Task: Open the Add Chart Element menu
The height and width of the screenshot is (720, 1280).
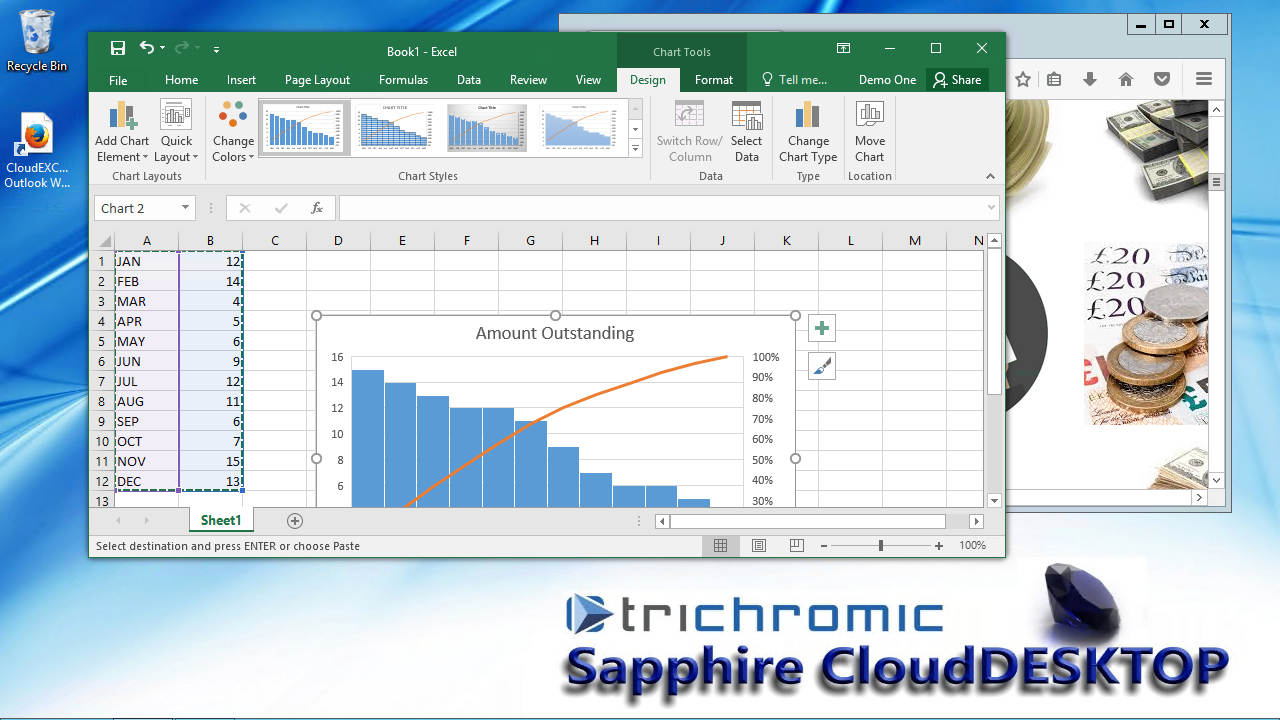Action: click(122, 131)
